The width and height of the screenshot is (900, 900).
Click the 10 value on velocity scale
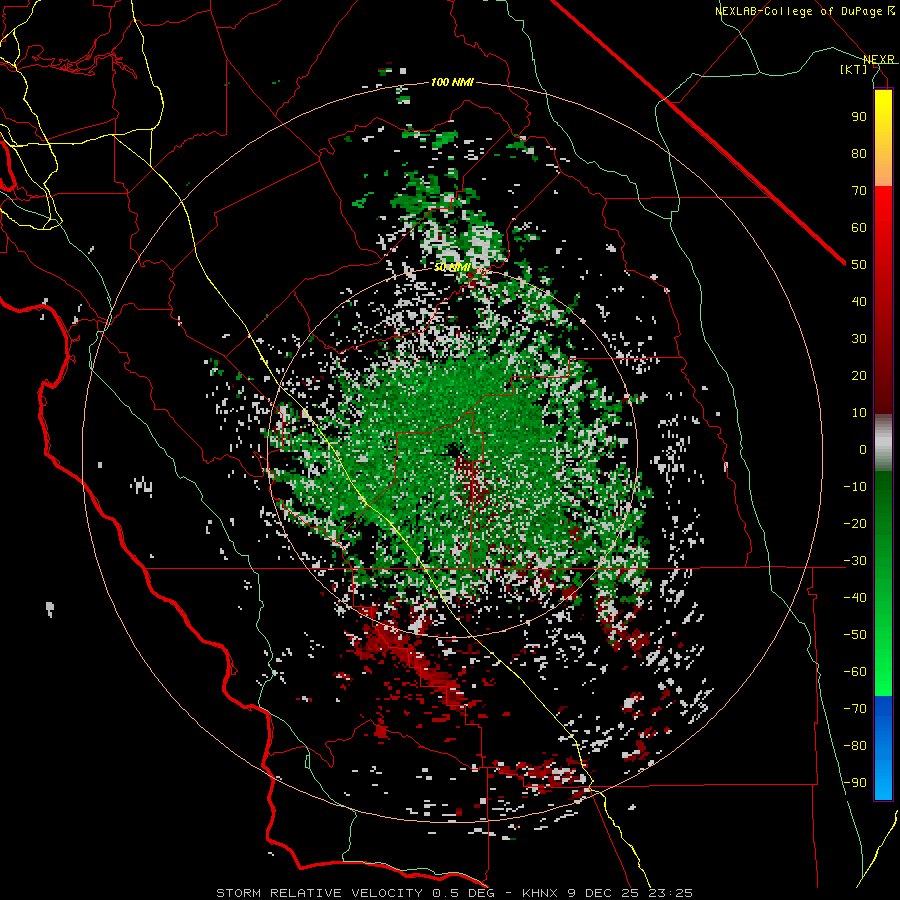pyautogui.click(x=859, y=413)
